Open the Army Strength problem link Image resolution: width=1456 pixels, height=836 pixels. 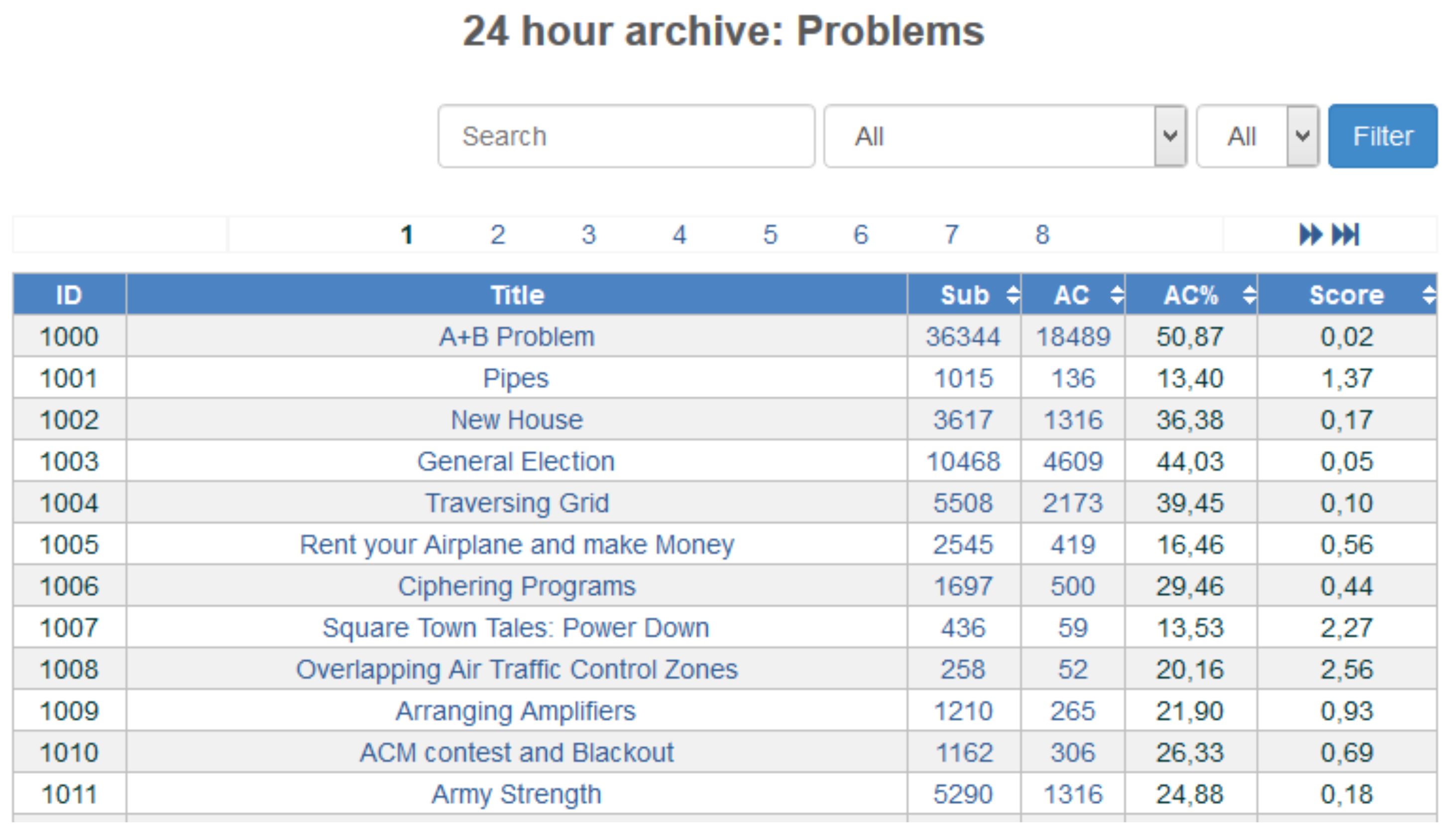(516, 795)
